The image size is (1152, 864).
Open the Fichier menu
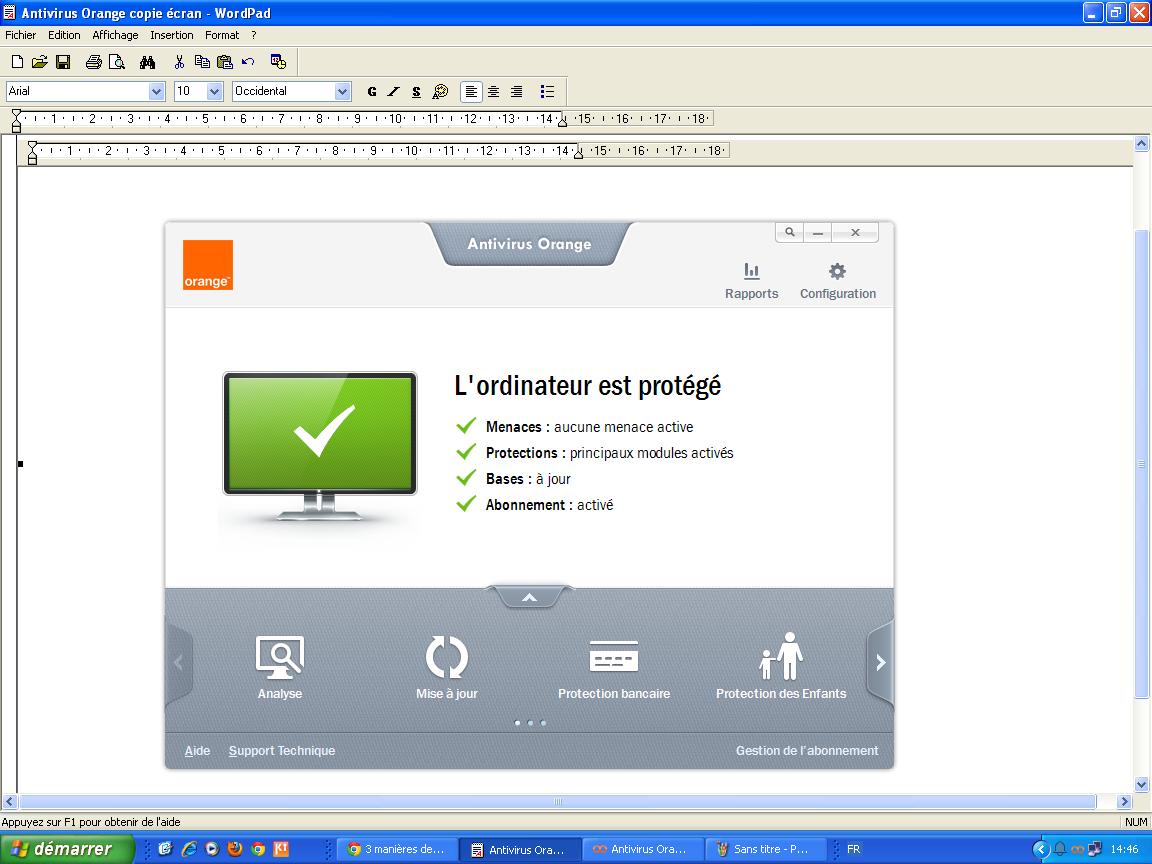[x=21, y=35]
